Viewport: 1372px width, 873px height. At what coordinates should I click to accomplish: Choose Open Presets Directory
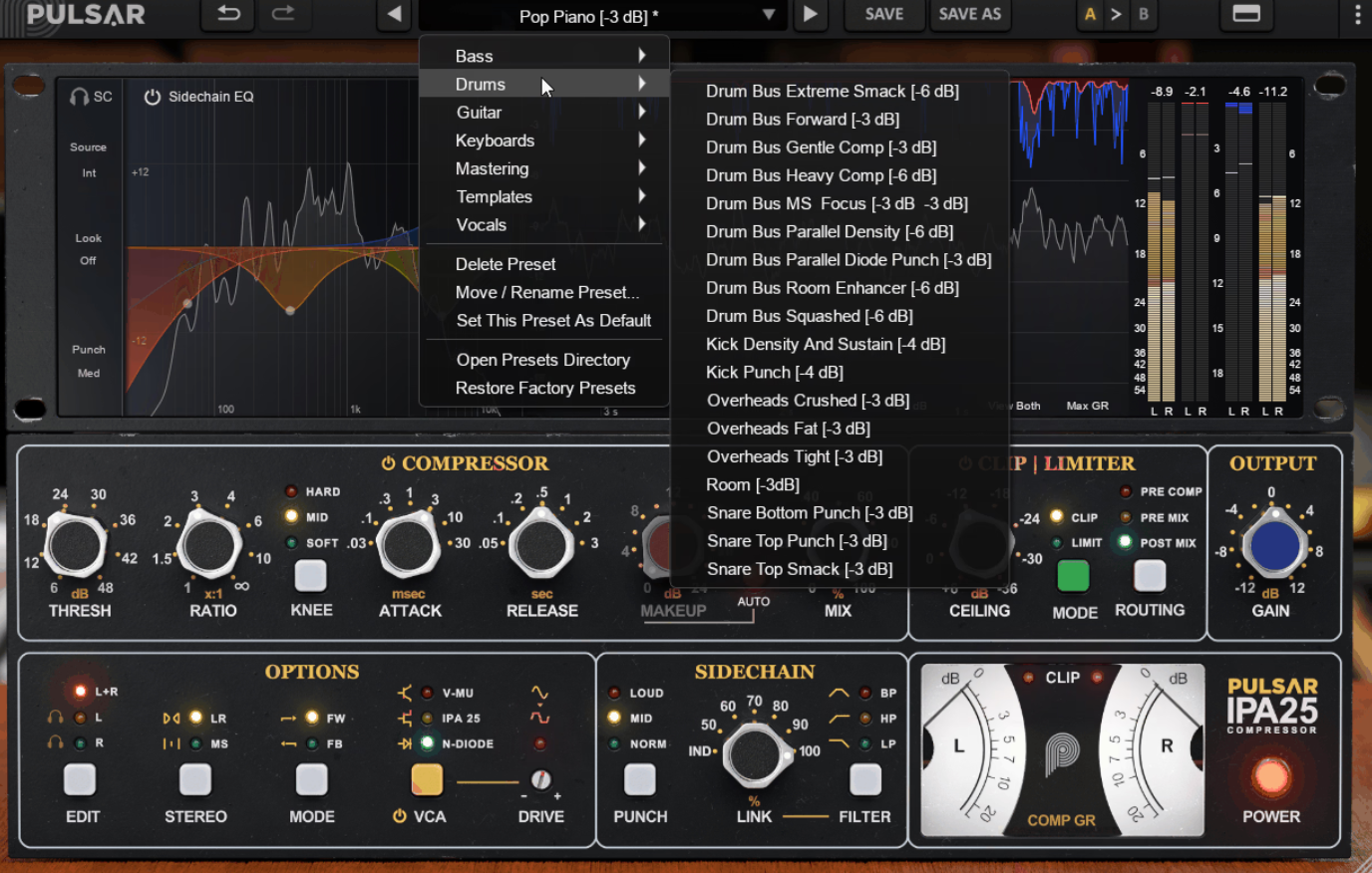pos(544,360)
